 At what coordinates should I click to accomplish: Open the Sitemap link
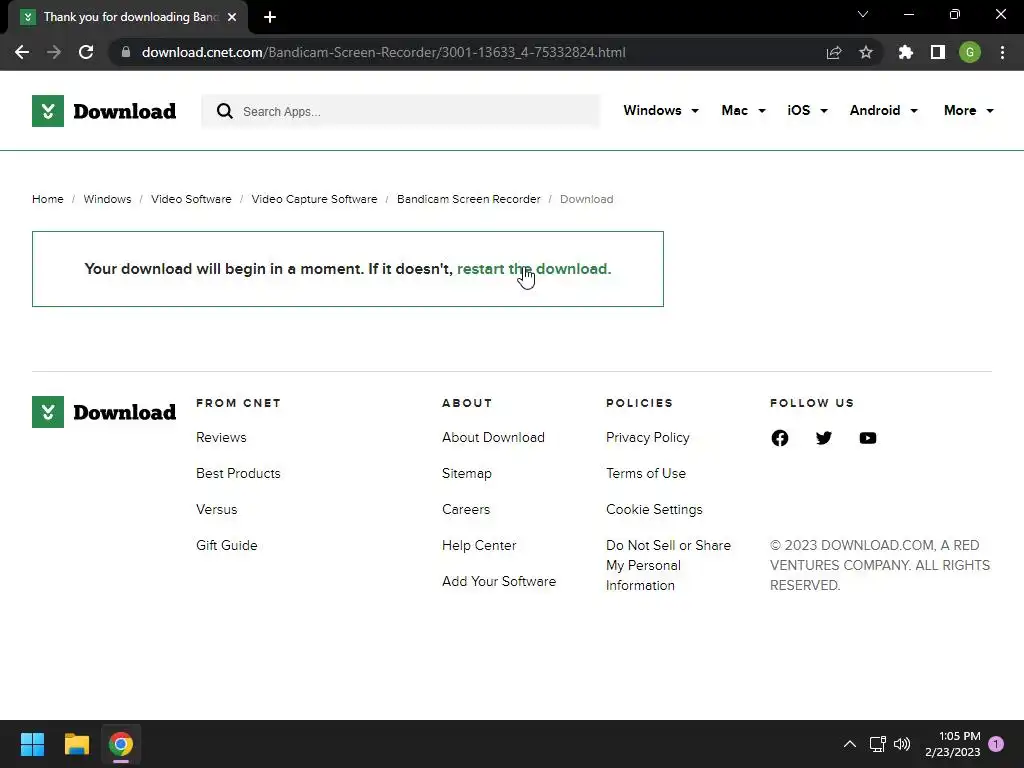pyautogui.click(x=467, y=473)
